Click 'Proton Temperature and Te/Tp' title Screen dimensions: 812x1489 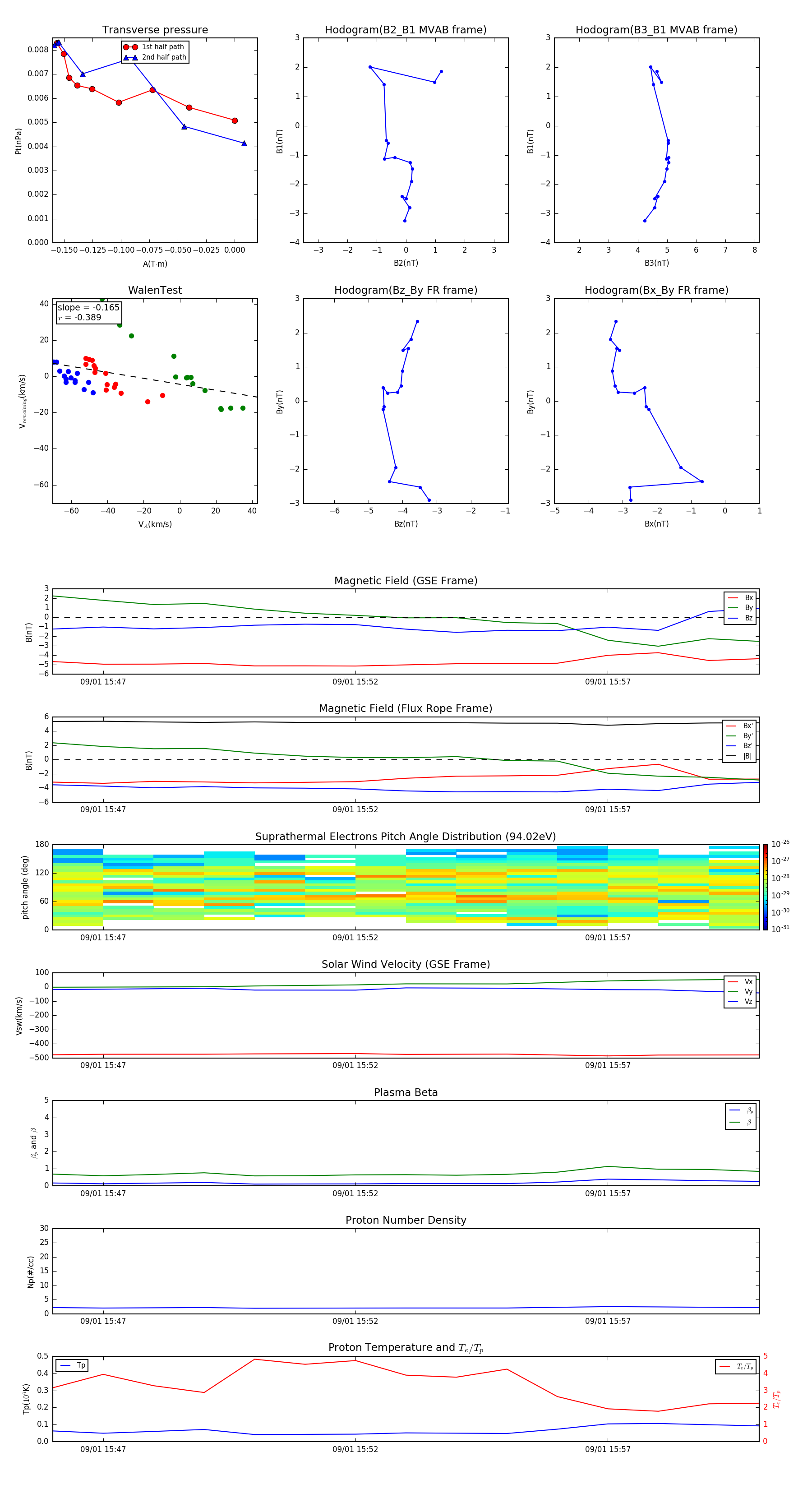(406, 1348)
